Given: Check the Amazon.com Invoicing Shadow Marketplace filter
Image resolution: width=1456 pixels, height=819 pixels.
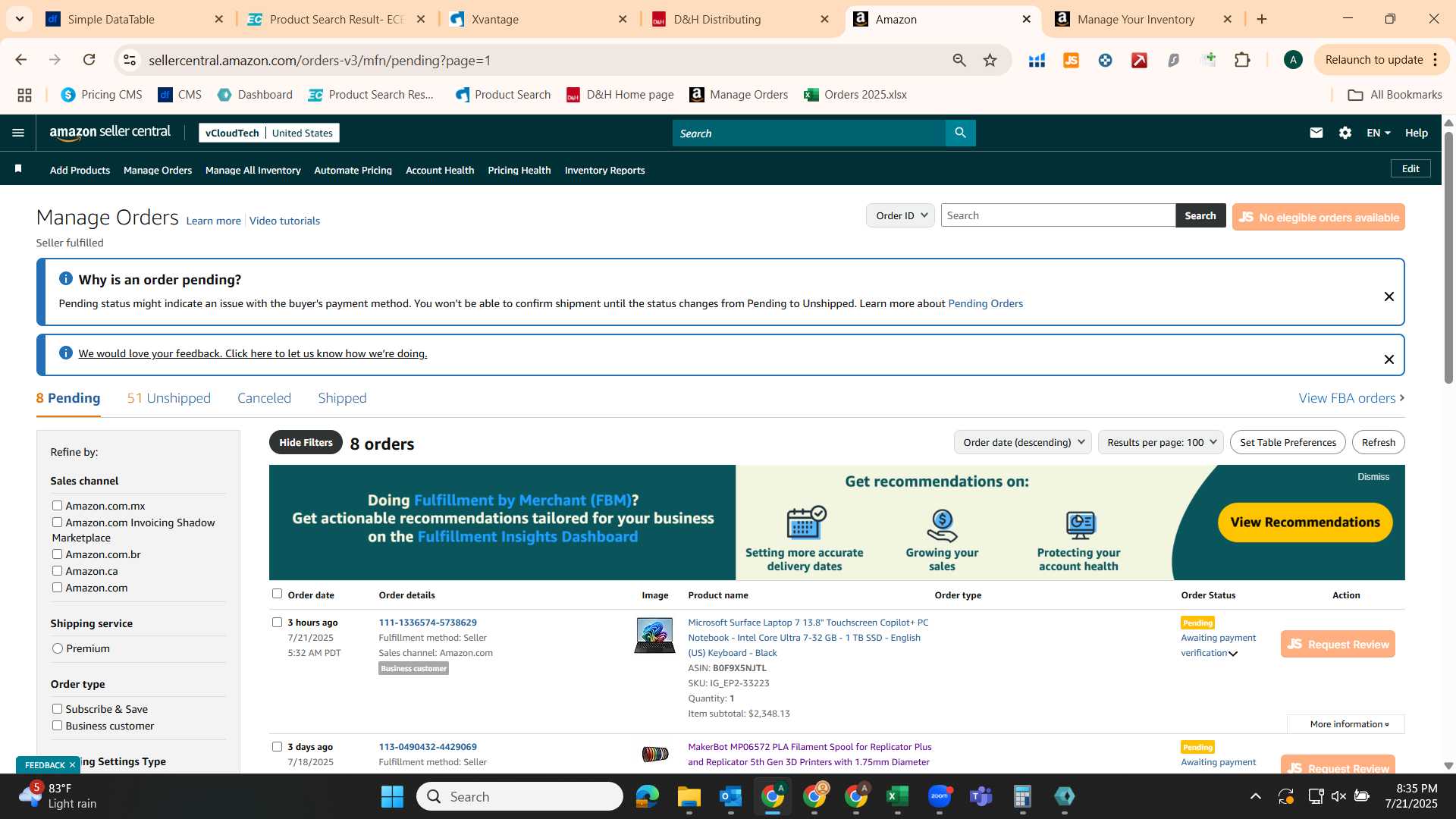Looking at the screenshot, I should [57, 522].
